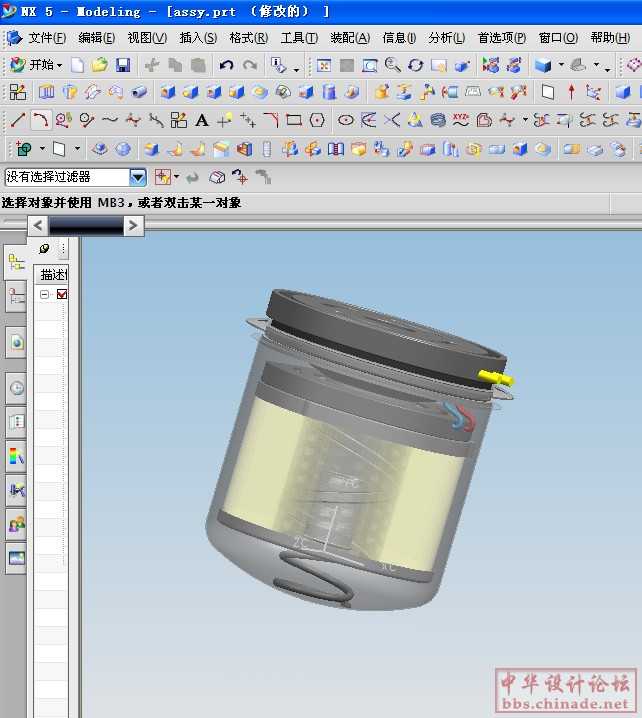
Task: Click the Zoom magnifier icon
Action: (x=392, y=65)
